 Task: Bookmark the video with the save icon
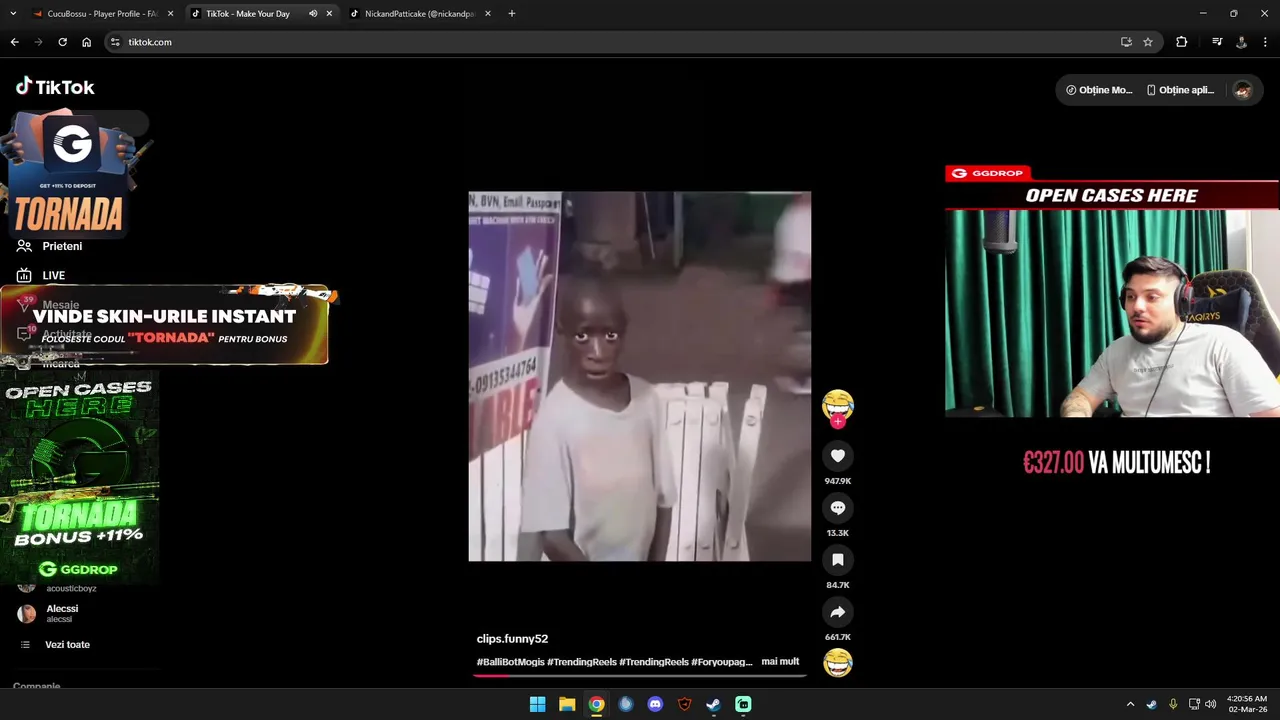838,560
